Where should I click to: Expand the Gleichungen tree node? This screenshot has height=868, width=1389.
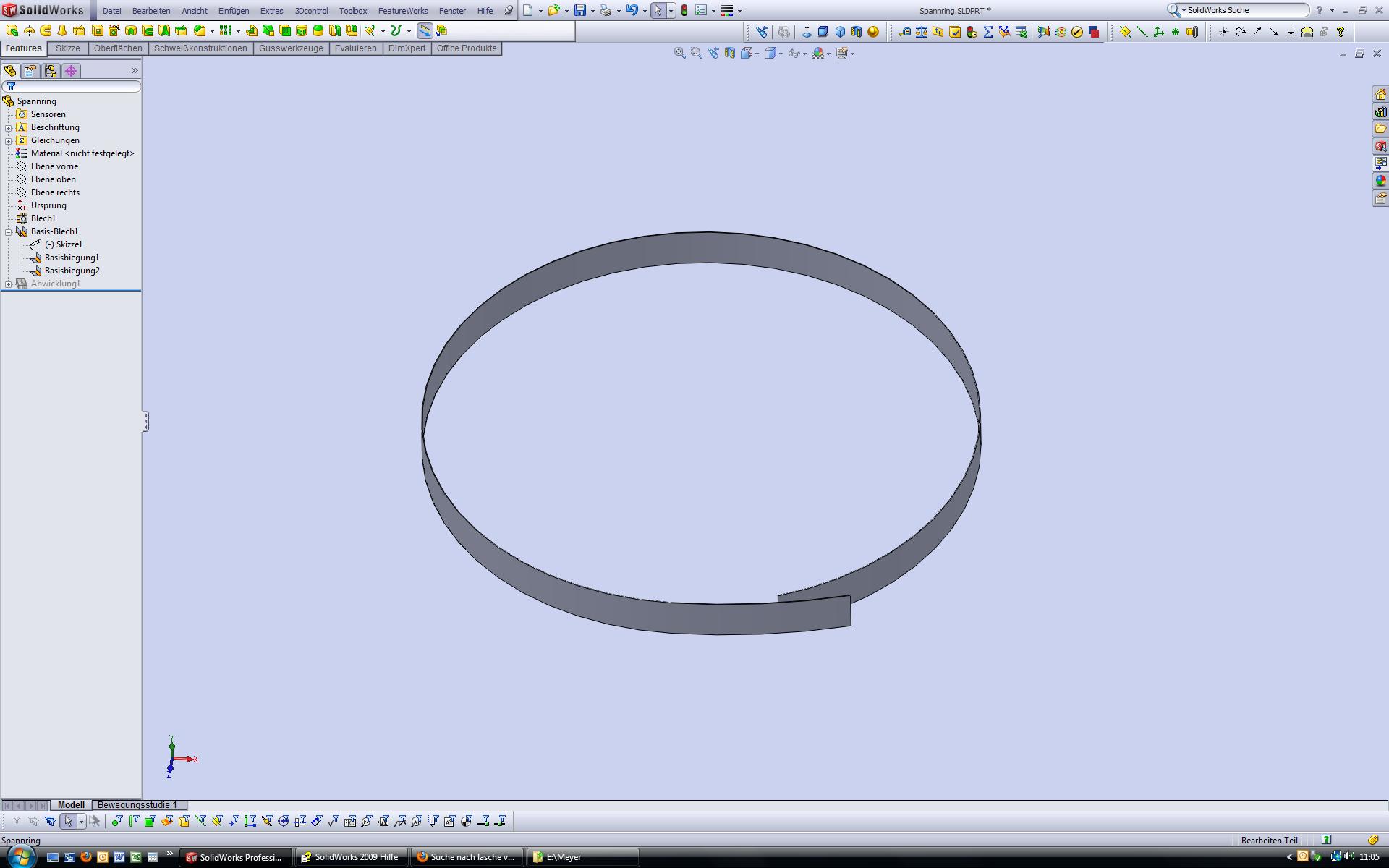[9, 140]
